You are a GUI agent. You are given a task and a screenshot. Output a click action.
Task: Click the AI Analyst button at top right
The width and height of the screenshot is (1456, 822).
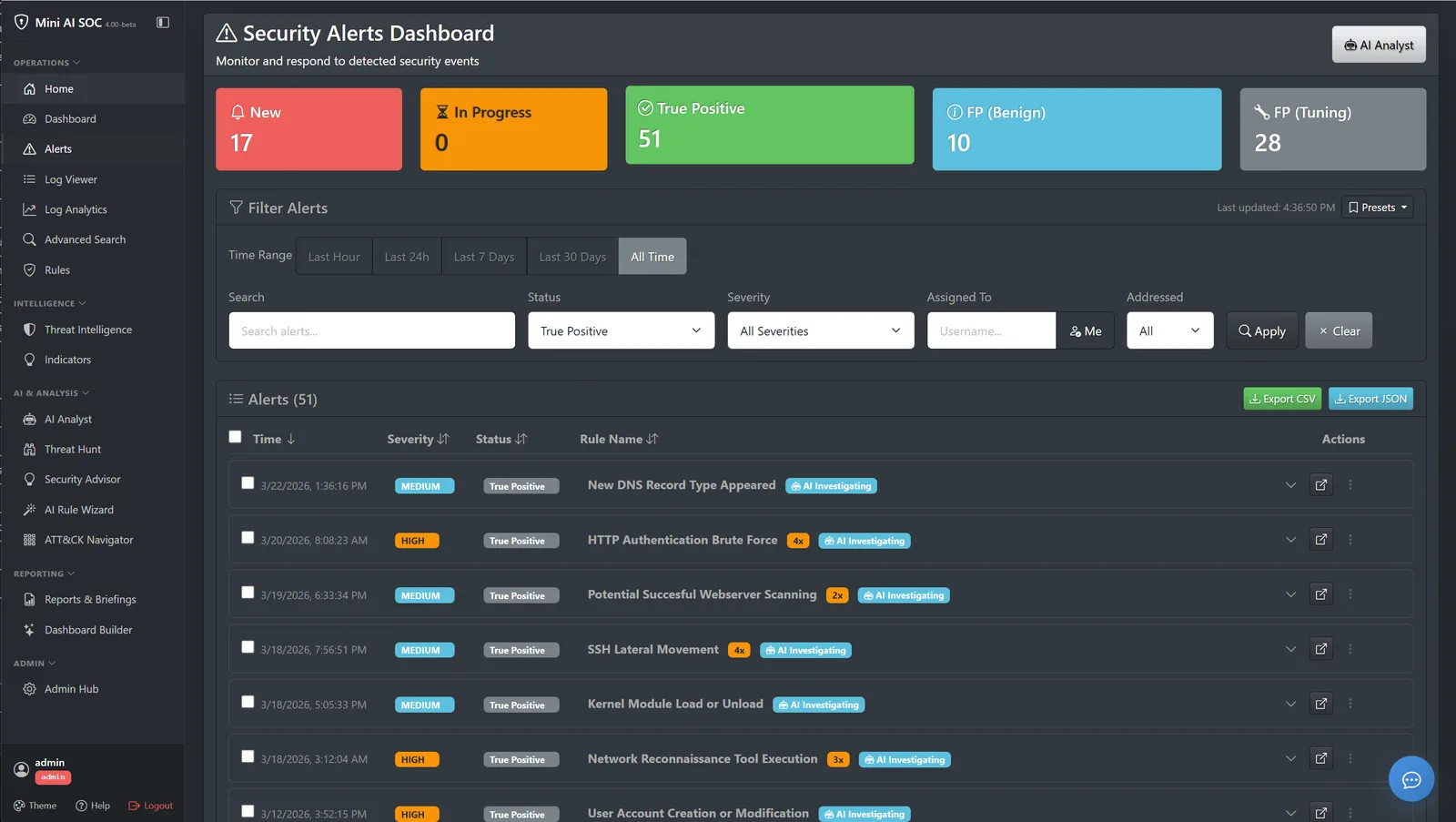1379,45
